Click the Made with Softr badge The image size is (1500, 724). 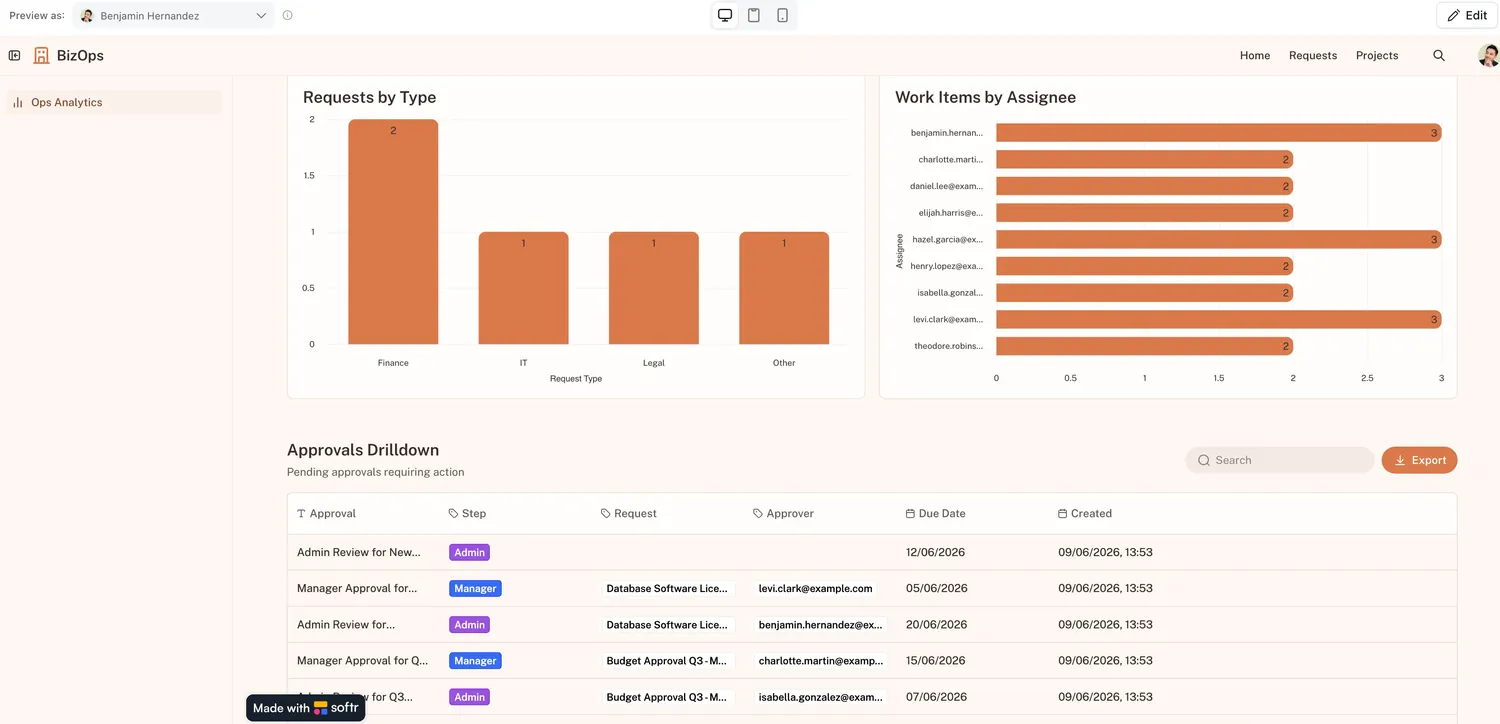pos(306,708)
